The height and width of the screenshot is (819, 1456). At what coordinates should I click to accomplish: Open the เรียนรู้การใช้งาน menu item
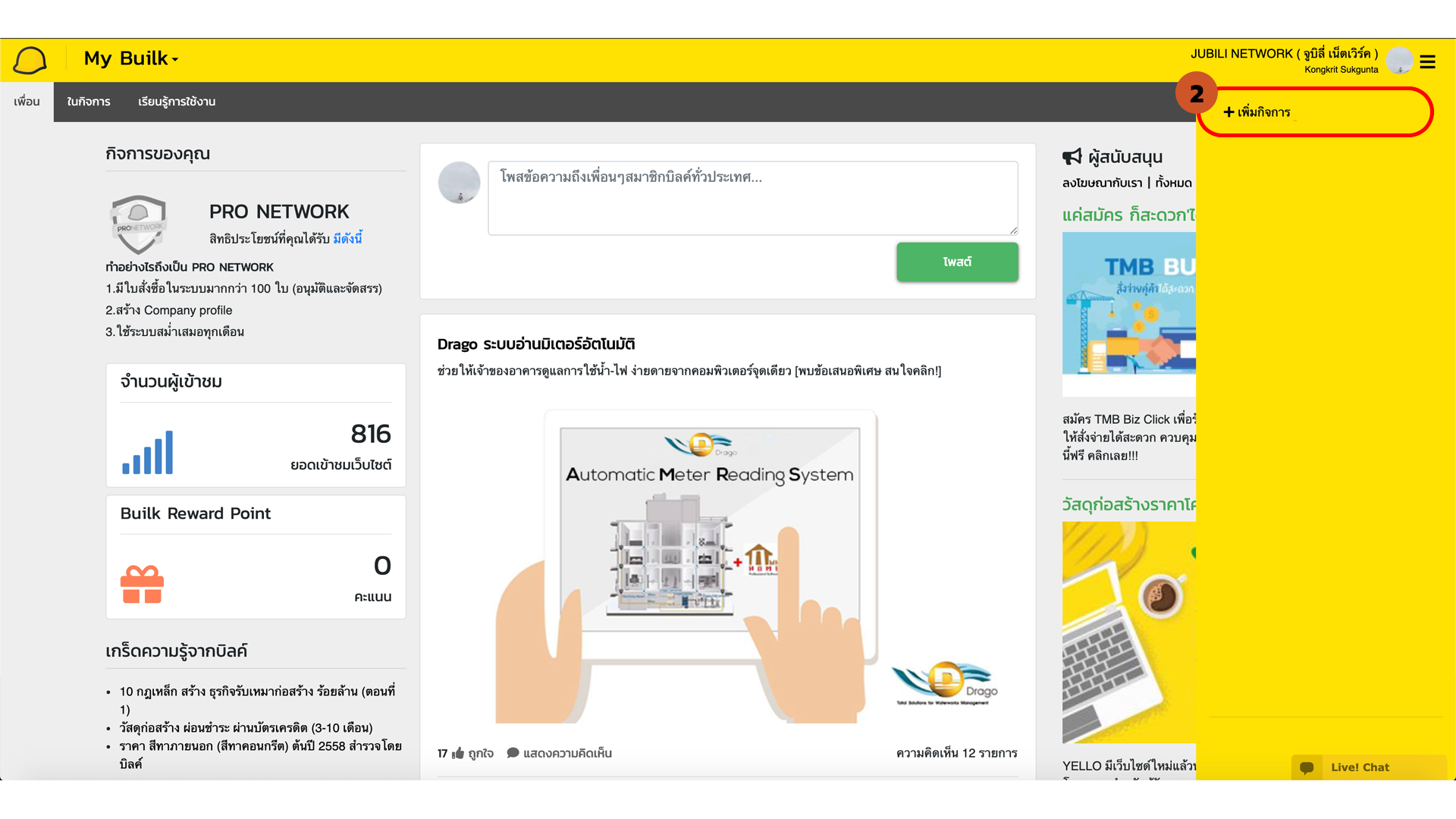click(176, 102)
